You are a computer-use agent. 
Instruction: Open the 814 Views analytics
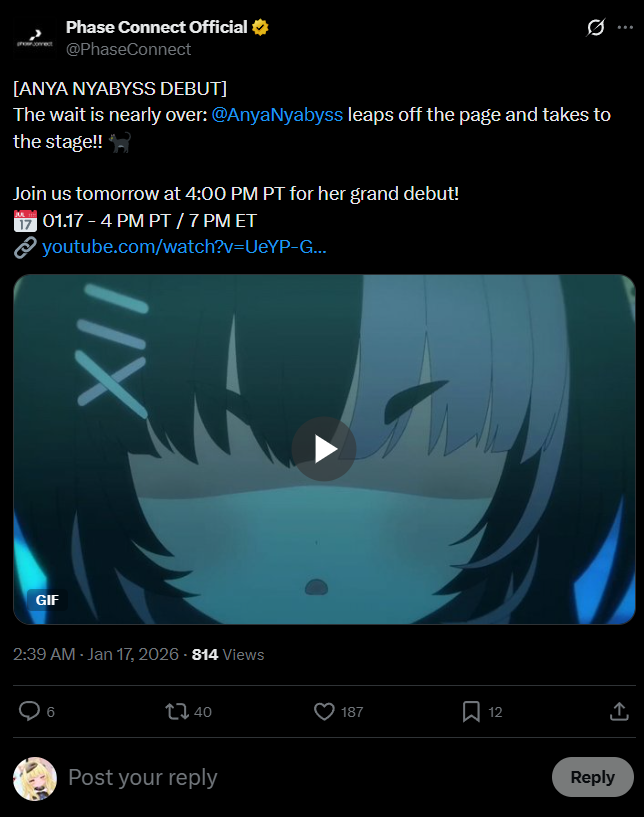click(228, 654)
